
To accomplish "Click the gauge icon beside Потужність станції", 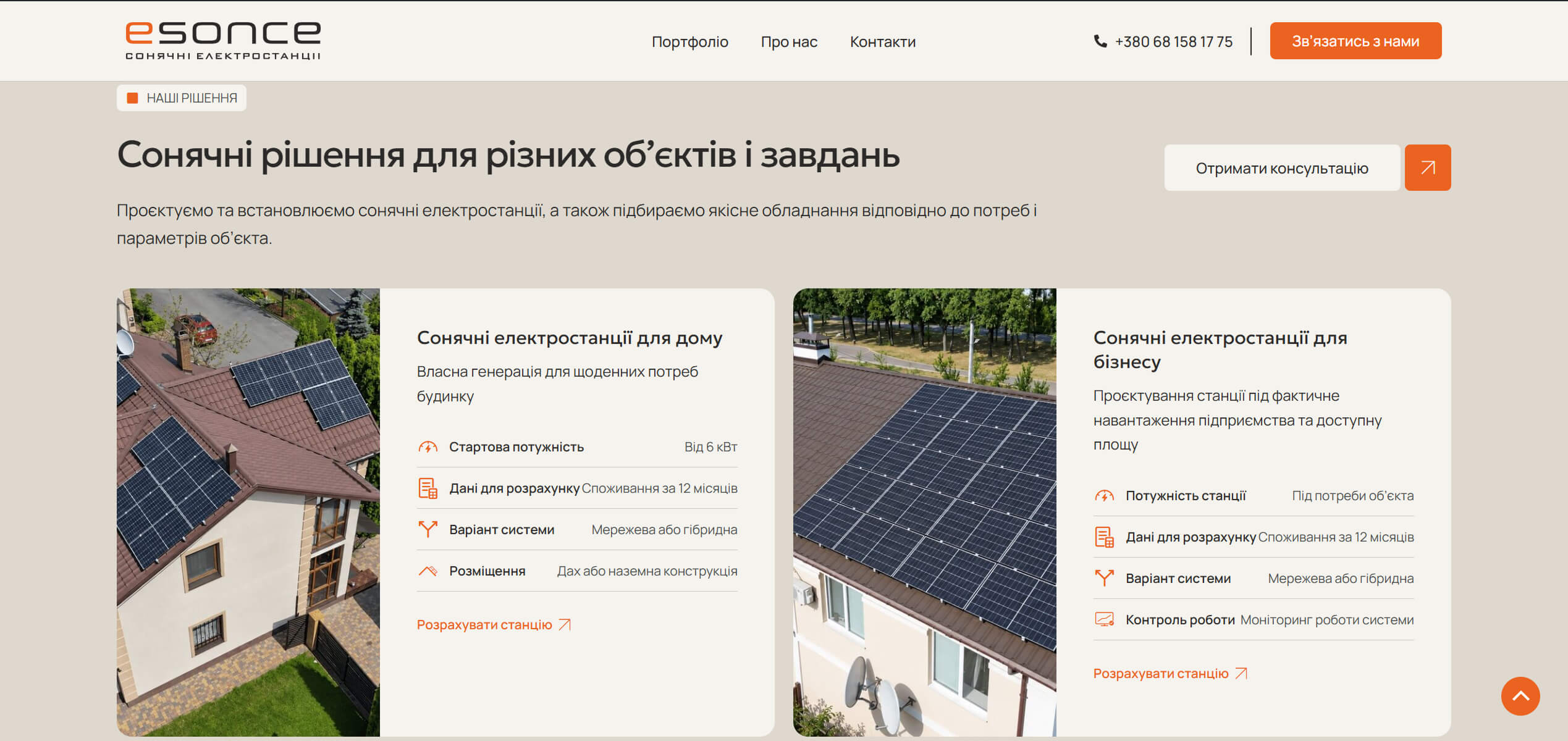I will coord(1104,495).
